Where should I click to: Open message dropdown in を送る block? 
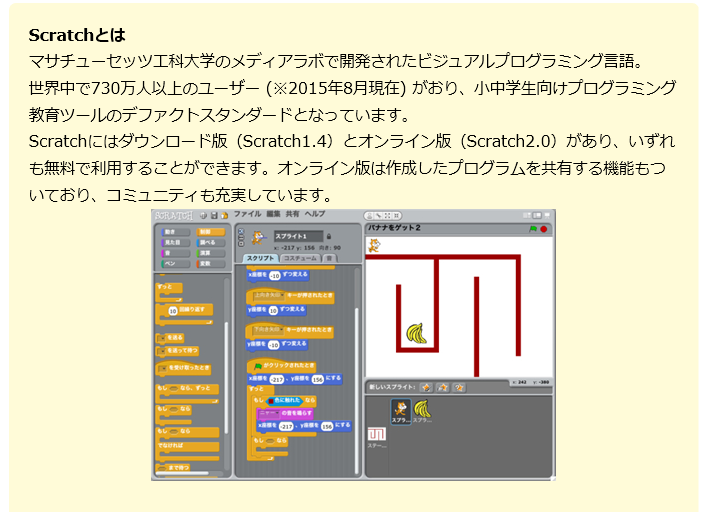(x=162, y=338)
